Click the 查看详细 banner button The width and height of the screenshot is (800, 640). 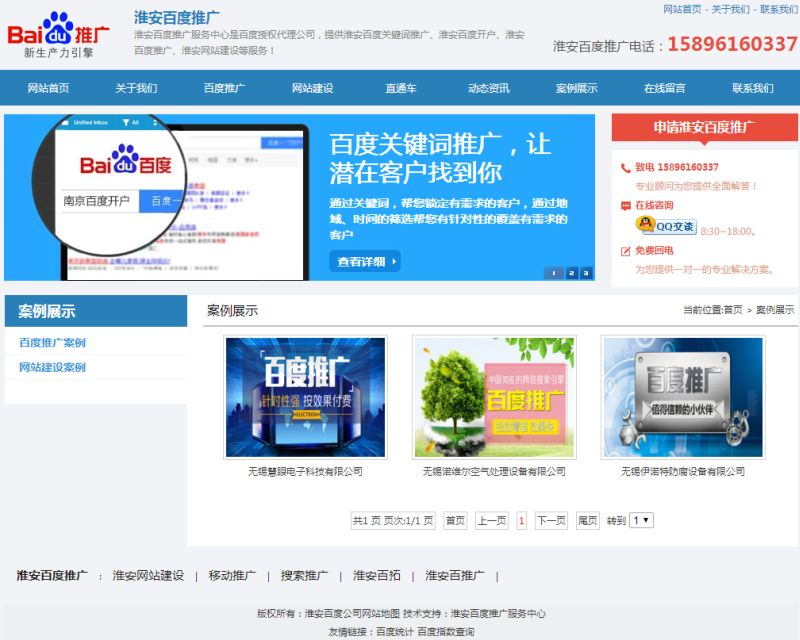tap(365, 261)
